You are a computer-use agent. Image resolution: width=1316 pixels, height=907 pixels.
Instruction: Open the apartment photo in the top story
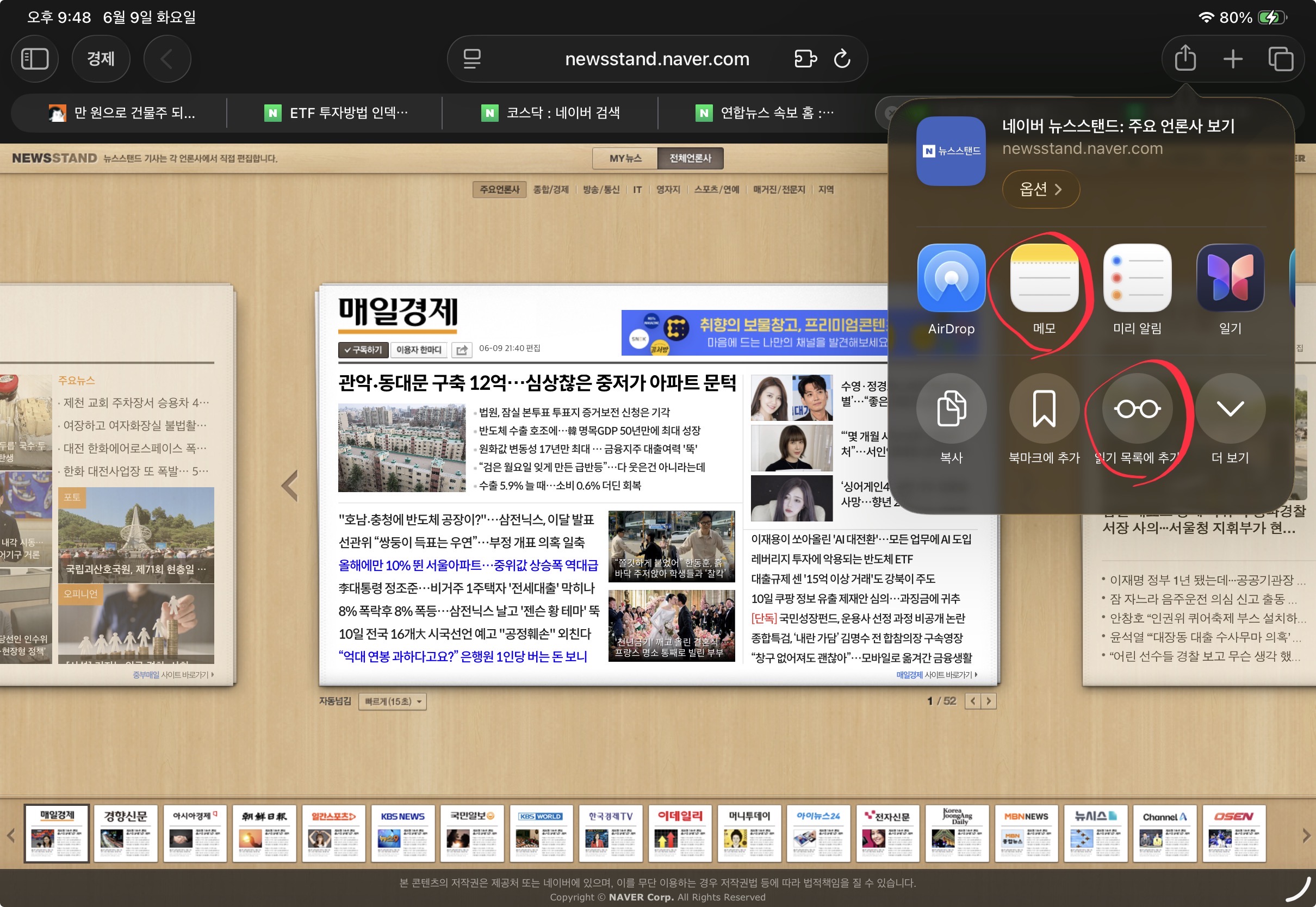(x=402, y=448)
